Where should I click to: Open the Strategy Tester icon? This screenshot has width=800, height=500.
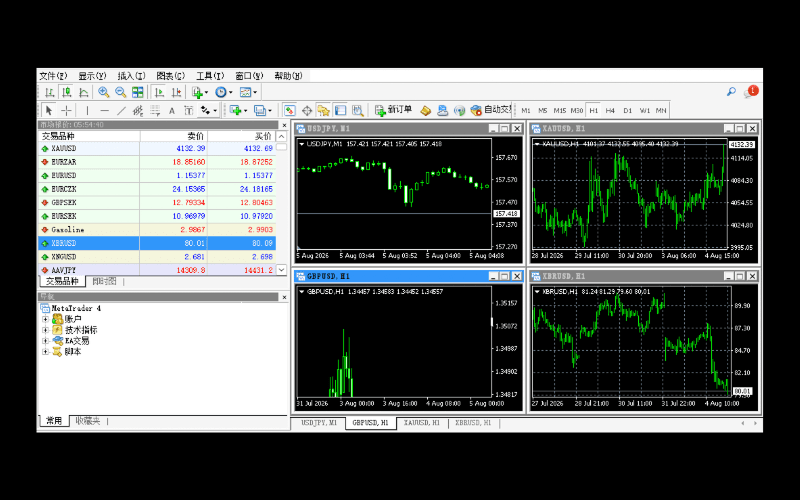point(358,110)
